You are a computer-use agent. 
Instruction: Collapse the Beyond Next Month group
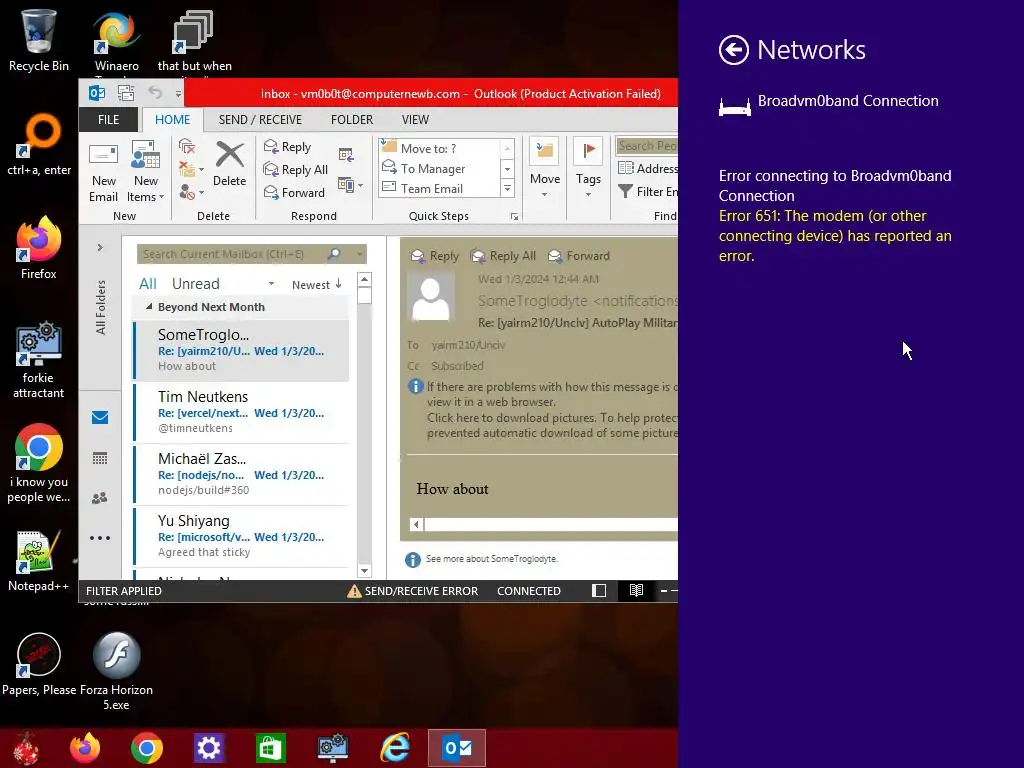click(x=149, y=306)
